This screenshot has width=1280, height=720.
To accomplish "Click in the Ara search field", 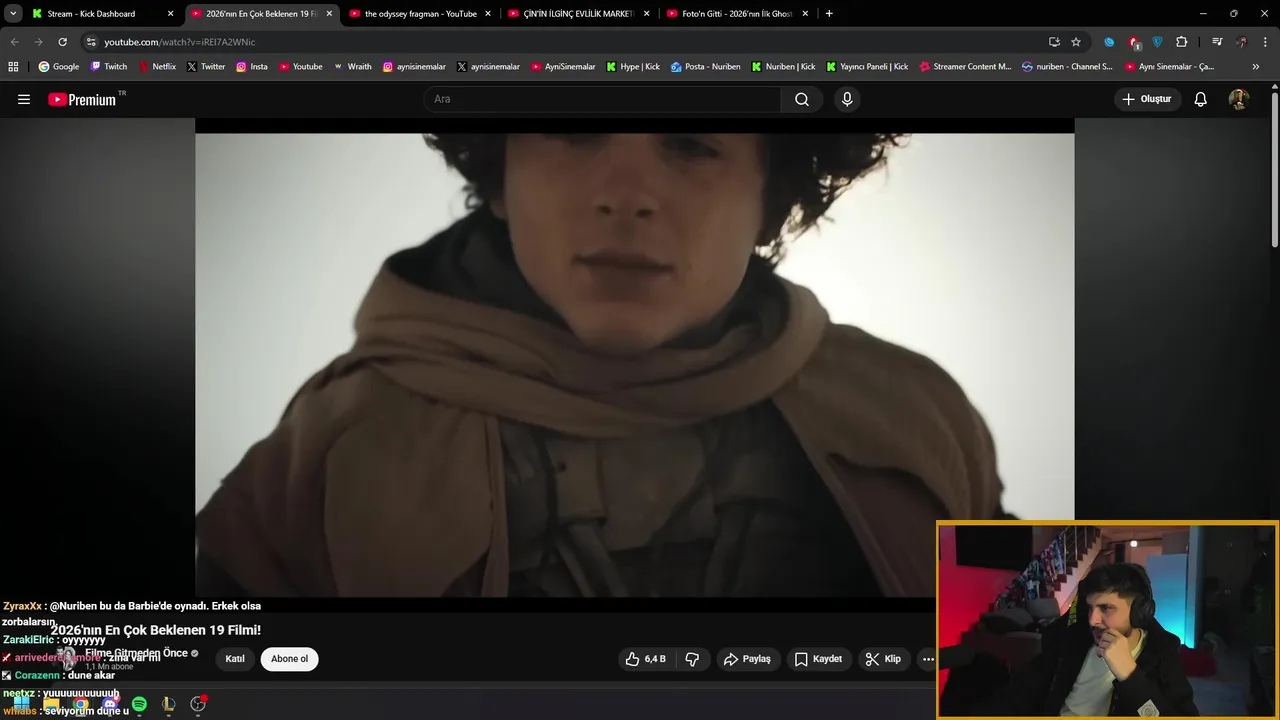I will point(602,99).
